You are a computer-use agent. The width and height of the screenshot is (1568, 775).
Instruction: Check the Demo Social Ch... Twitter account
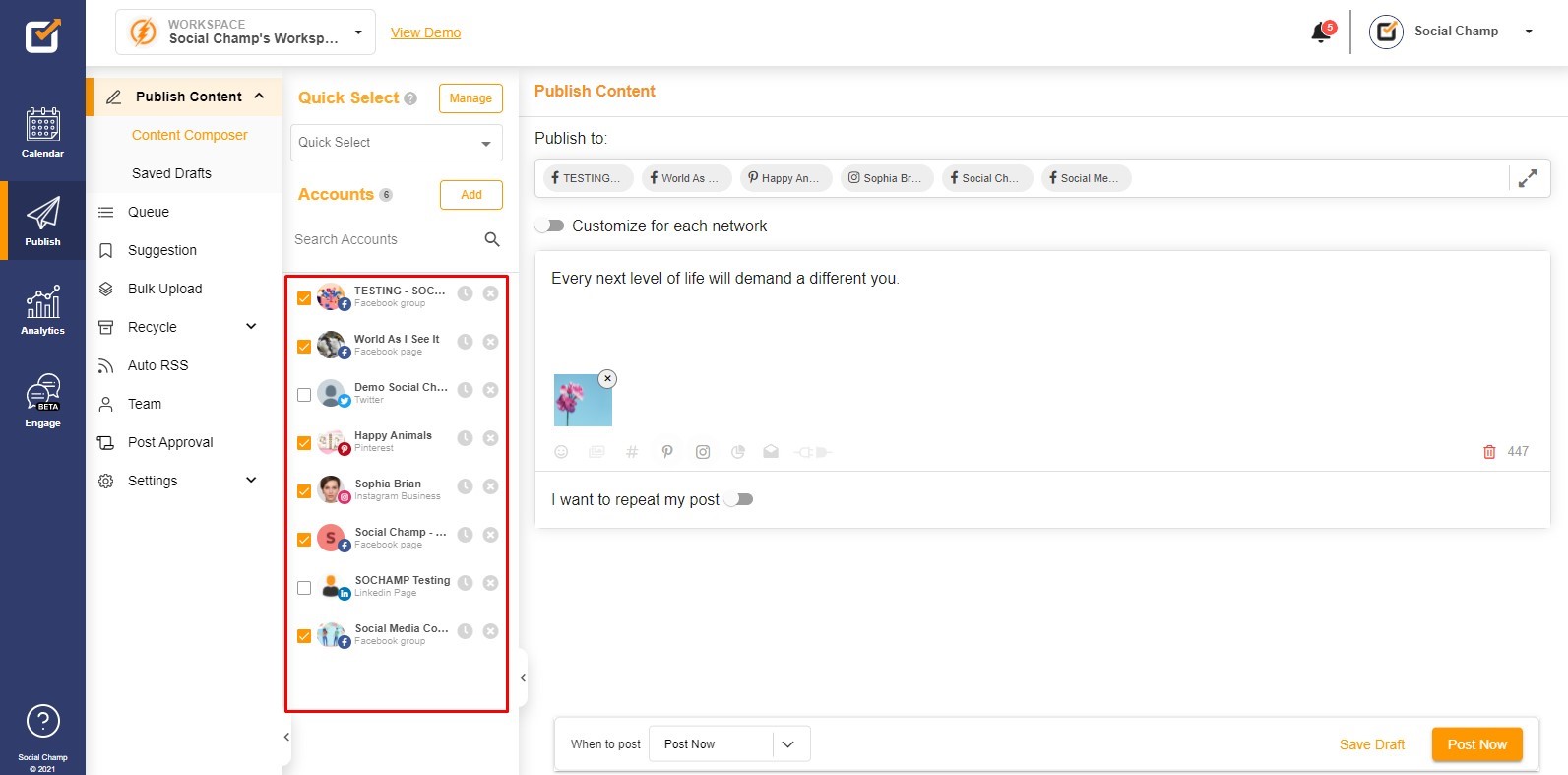[x=304, y=395]
